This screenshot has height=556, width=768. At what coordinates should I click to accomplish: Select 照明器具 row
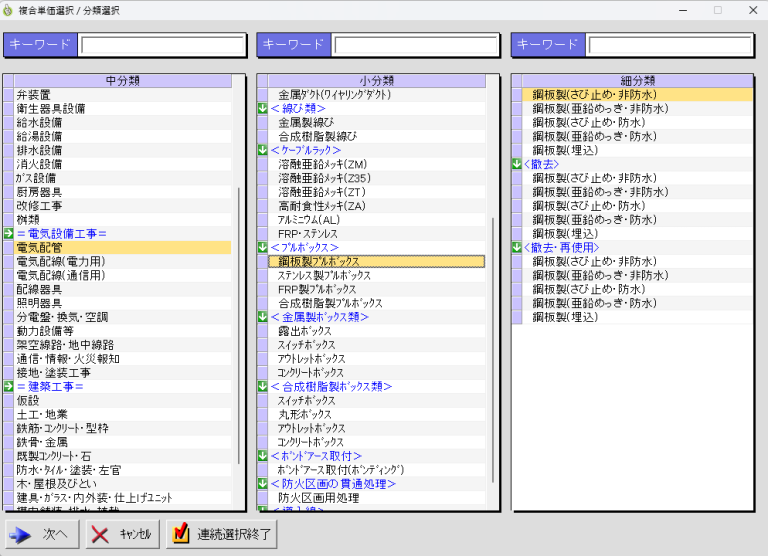coord(122,303)
